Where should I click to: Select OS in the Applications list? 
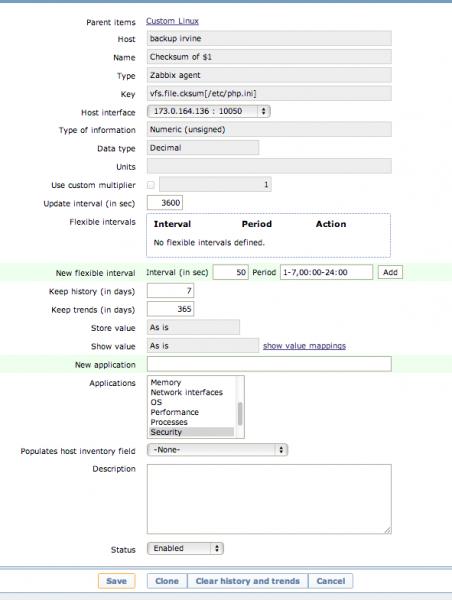click(191, 402)
